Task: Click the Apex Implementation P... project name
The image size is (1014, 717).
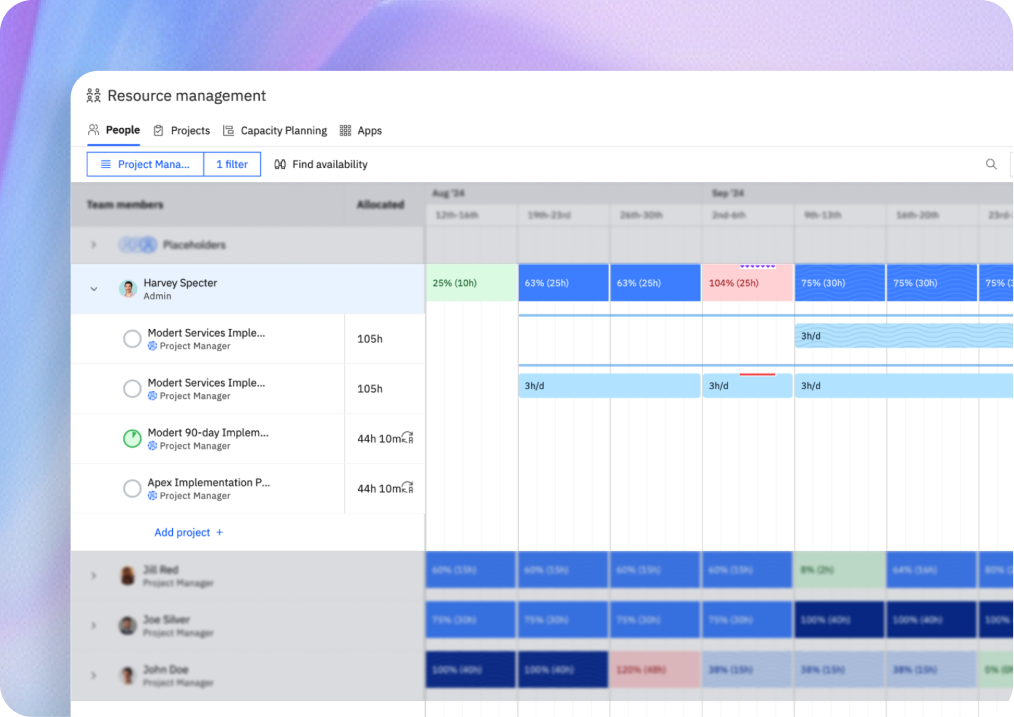Action: click(209, 482)
